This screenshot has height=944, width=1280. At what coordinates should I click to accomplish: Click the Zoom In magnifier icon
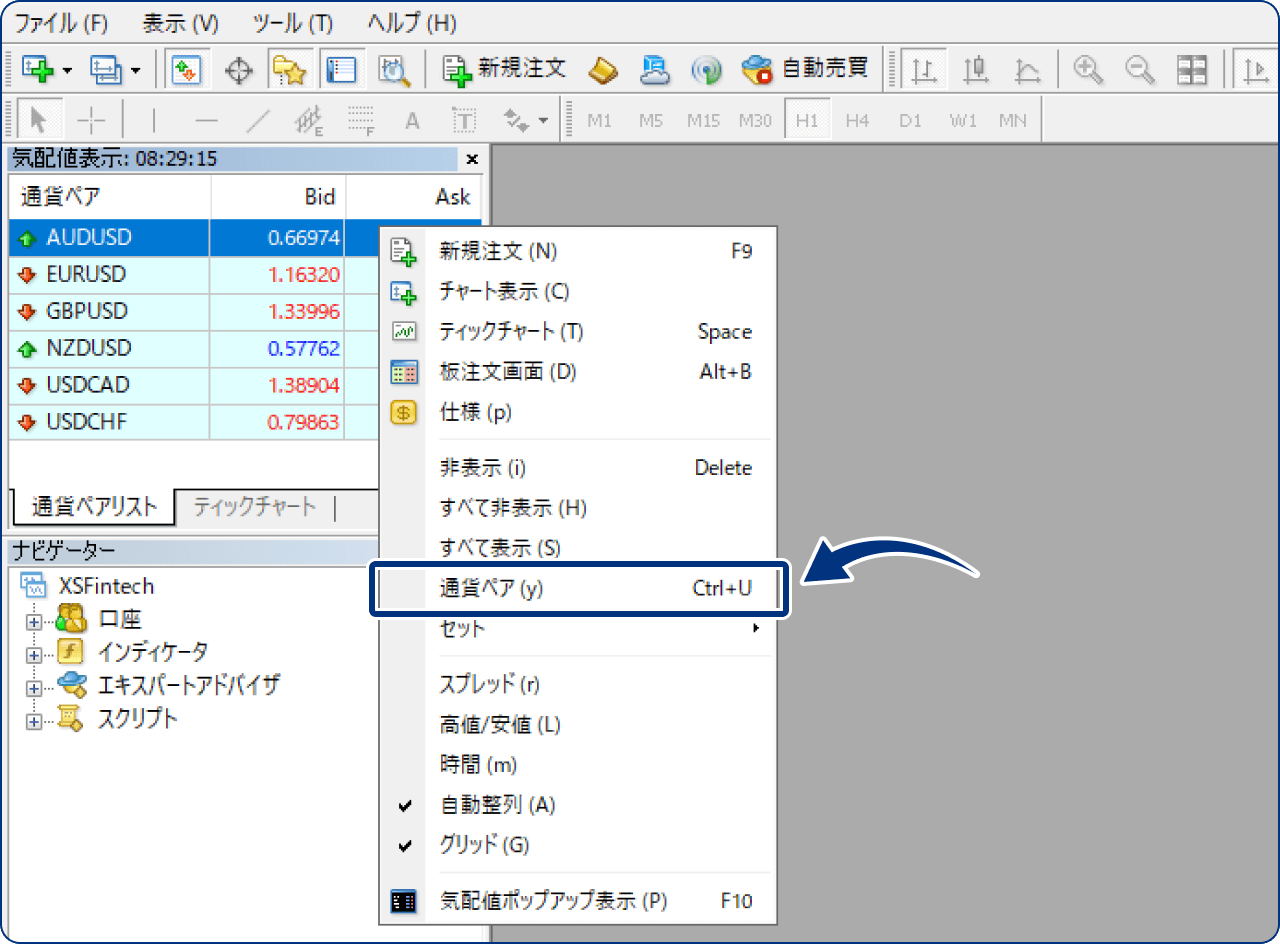pyautogui.click(x=1088, y=70)
